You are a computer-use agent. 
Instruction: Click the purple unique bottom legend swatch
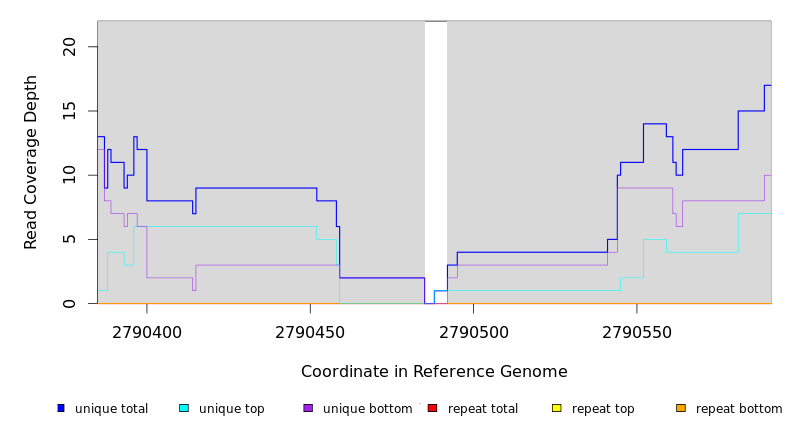tap(308, 408)
